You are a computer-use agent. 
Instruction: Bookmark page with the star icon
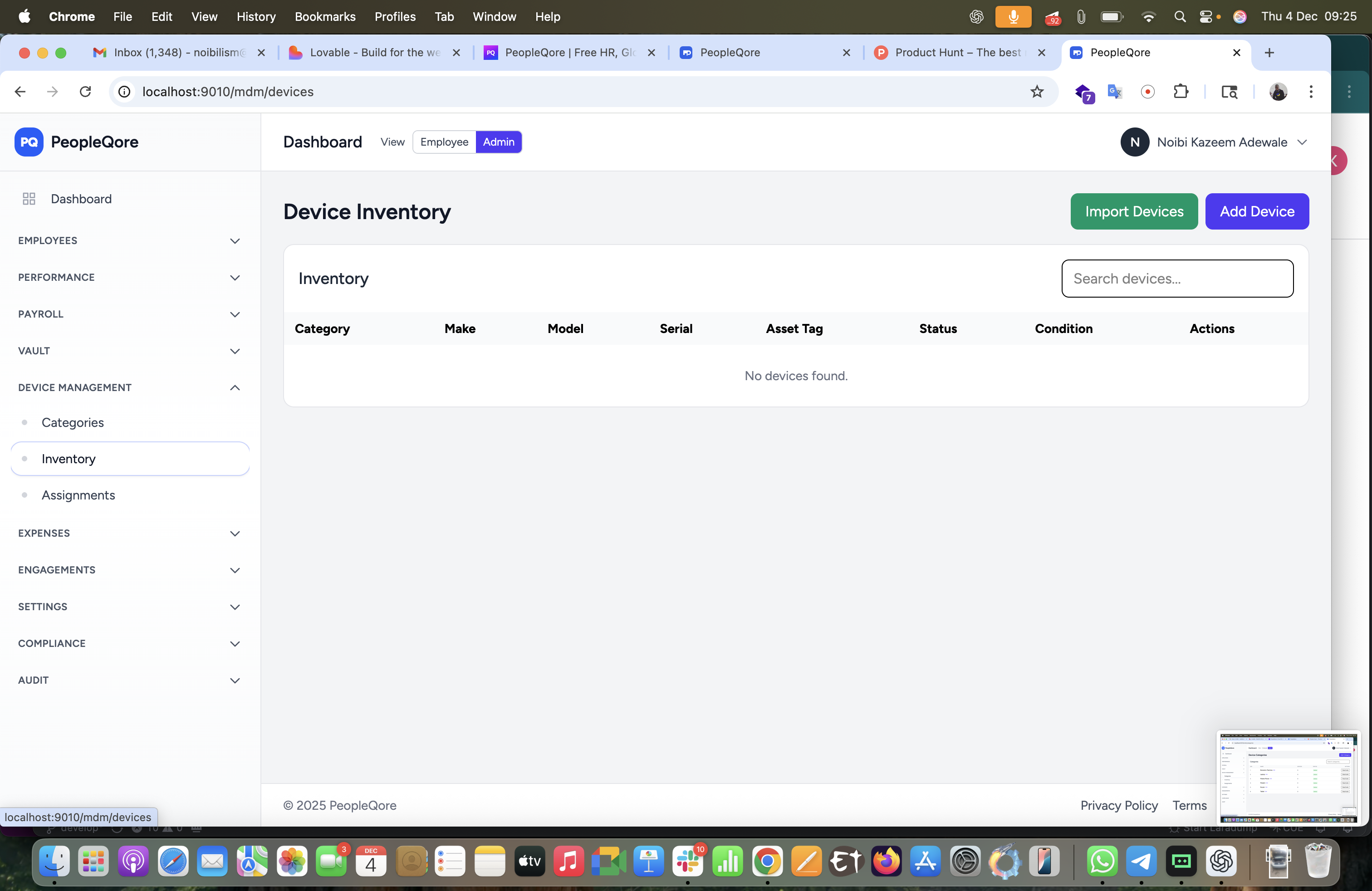pos(1037,92)
